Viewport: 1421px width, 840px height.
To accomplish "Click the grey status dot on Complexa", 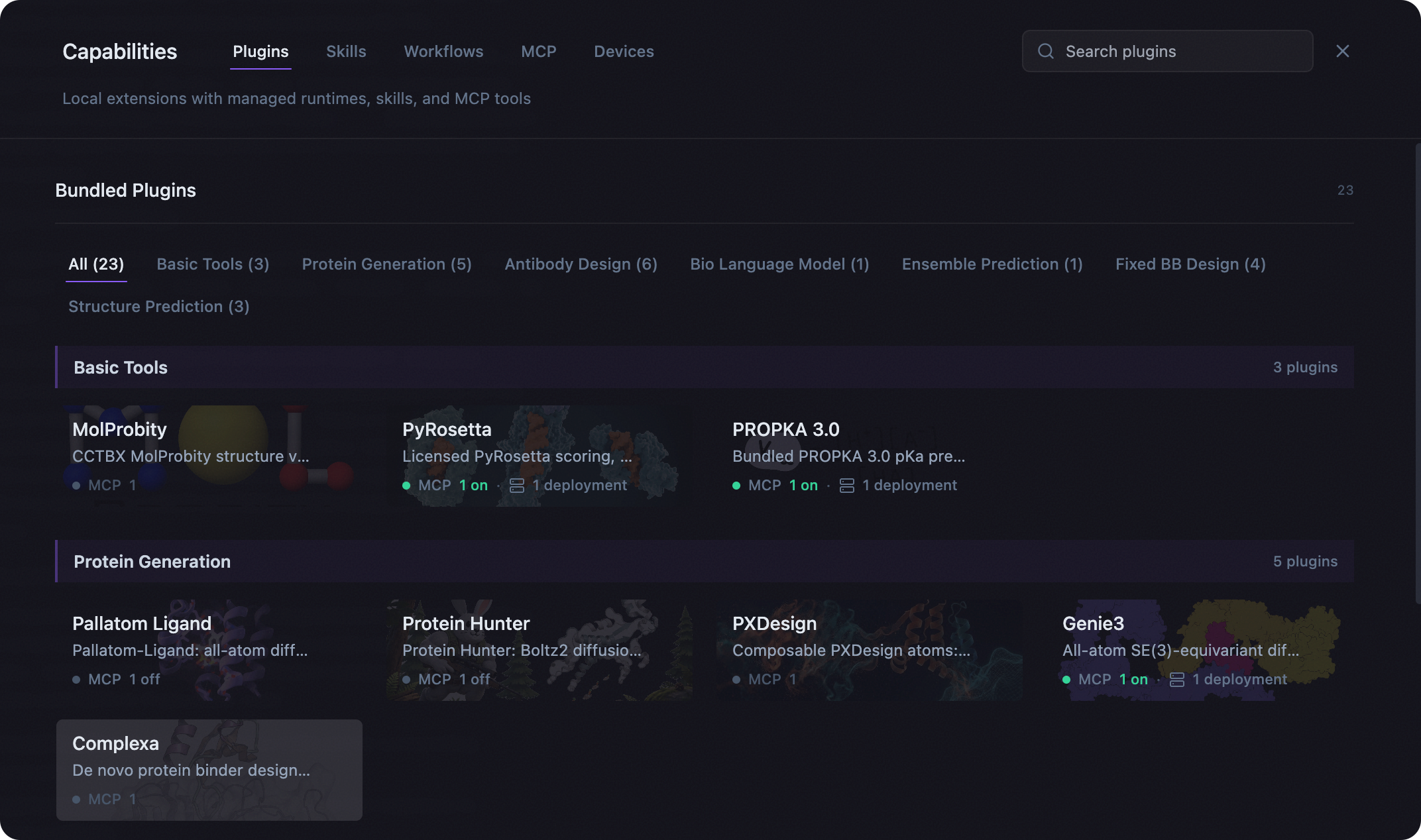I will [x=76, y=800].
